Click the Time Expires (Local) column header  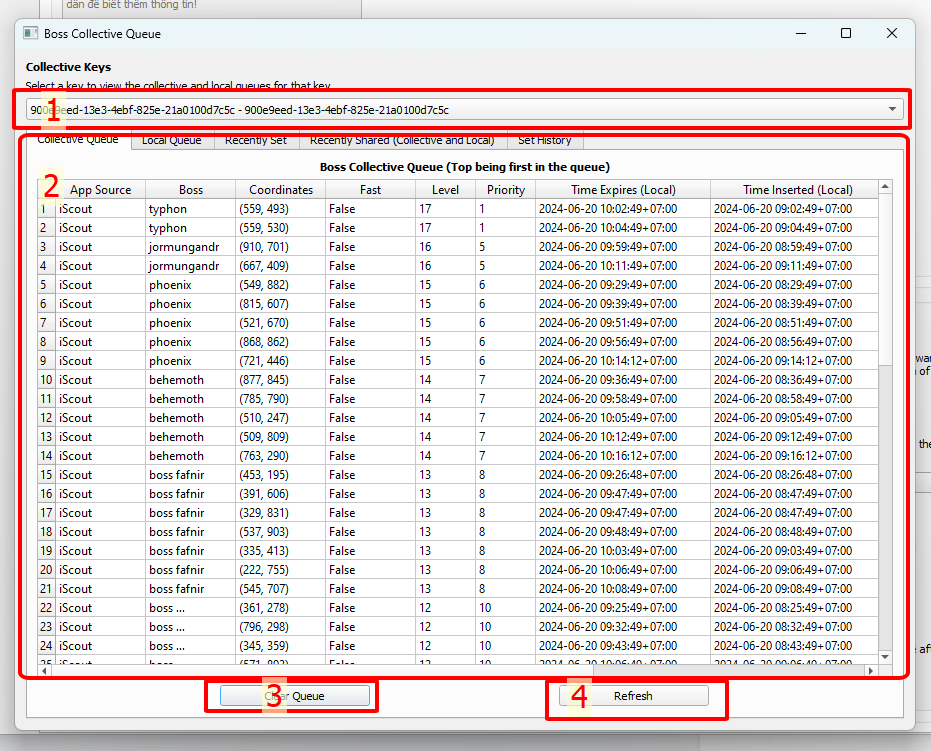622,190
